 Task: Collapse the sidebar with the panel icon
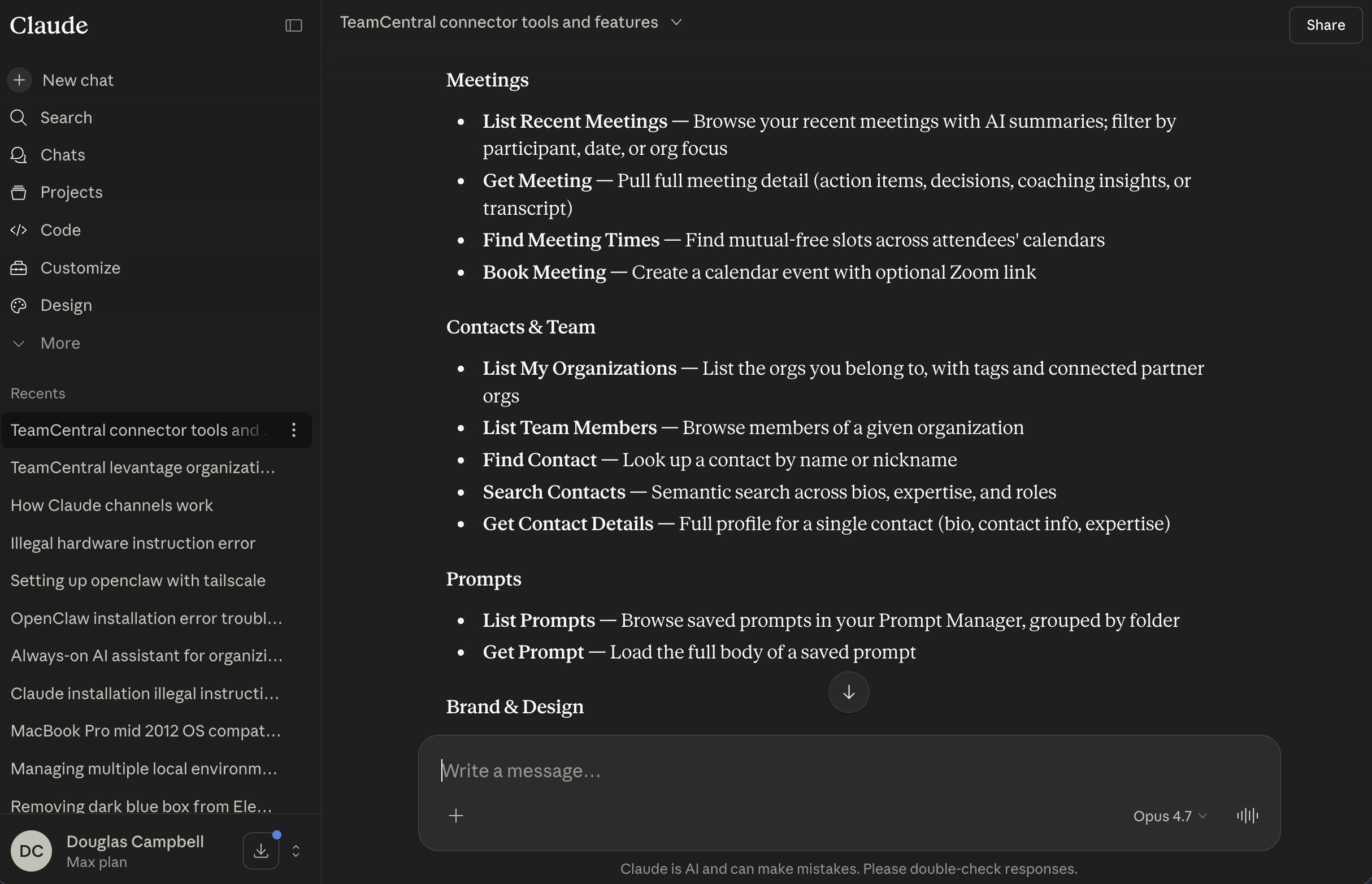tap(293, 25)
